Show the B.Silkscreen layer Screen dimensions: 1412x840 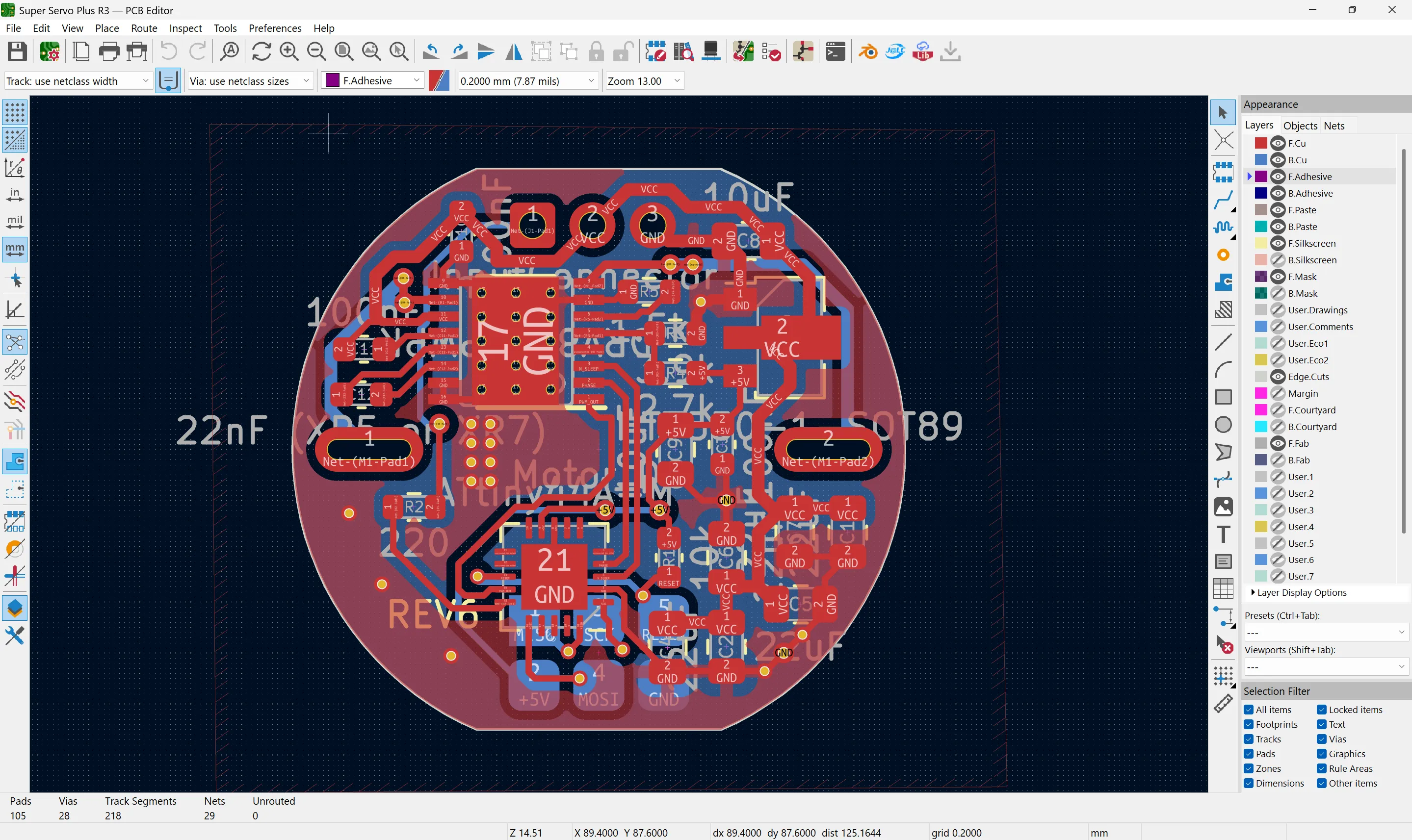pyautogui.click(x=1278, y=260)
